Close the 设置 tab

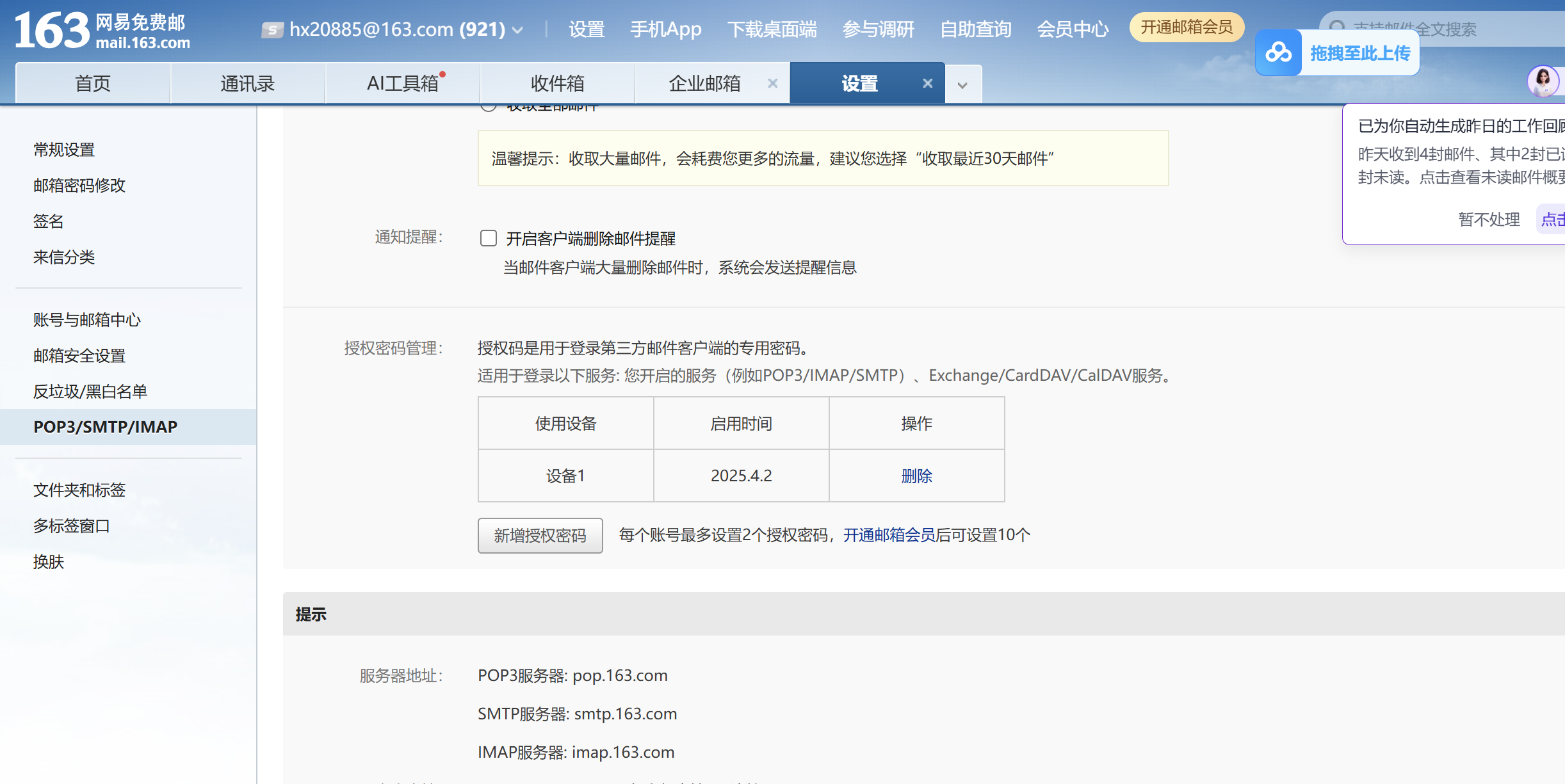click(x=928, y=83)
